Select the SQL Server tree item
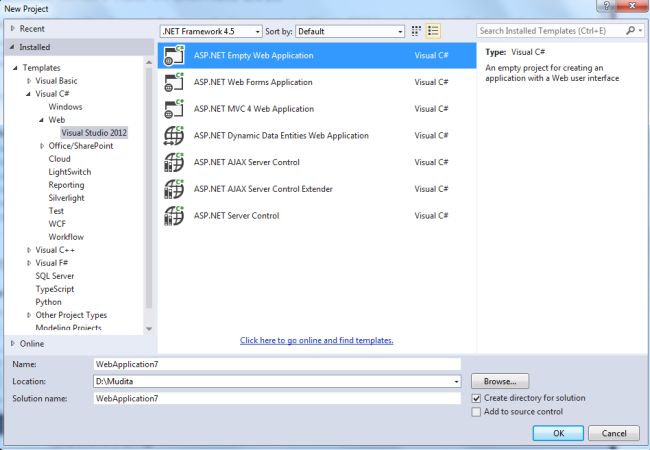 (55, 276)
